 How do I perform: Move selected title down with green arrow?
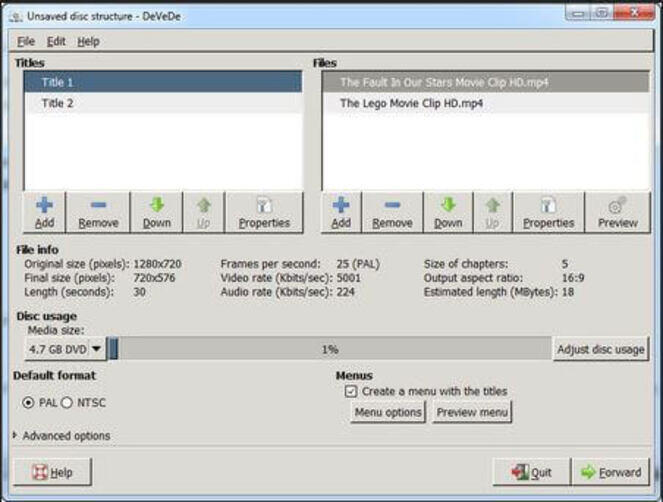pos(156,212)
